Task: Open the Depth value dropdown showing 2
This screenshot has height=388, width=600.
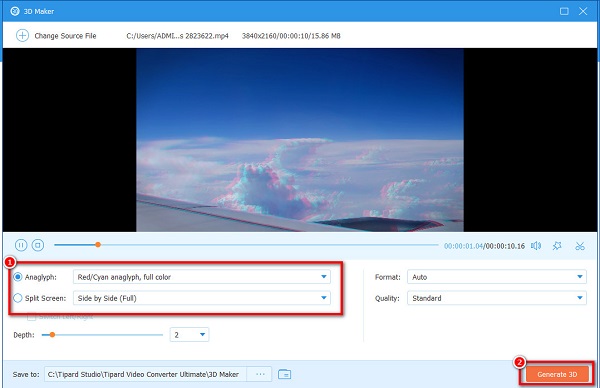Action: tap(189, 335)
